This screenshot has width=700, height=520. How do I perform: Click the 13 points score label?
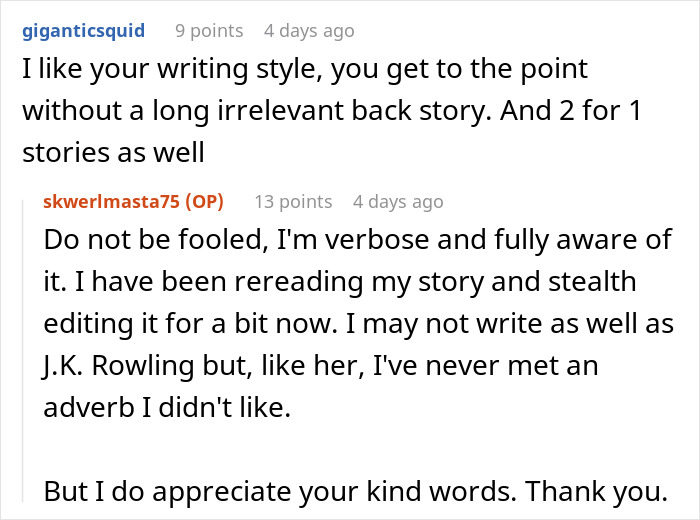click(x=293, y=202)
